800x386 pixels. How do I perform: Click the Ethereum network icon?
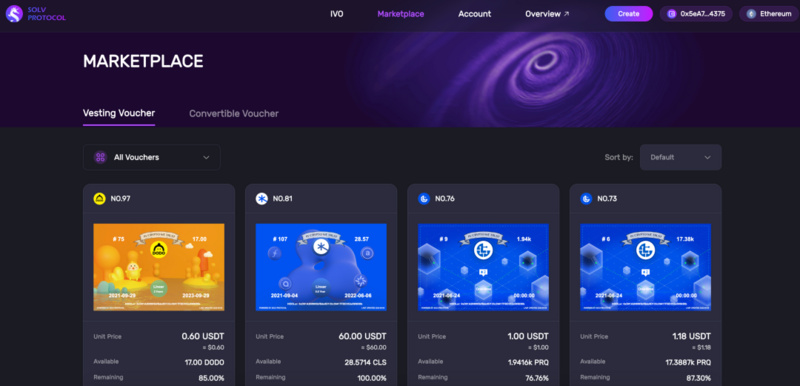pos(751,14)
